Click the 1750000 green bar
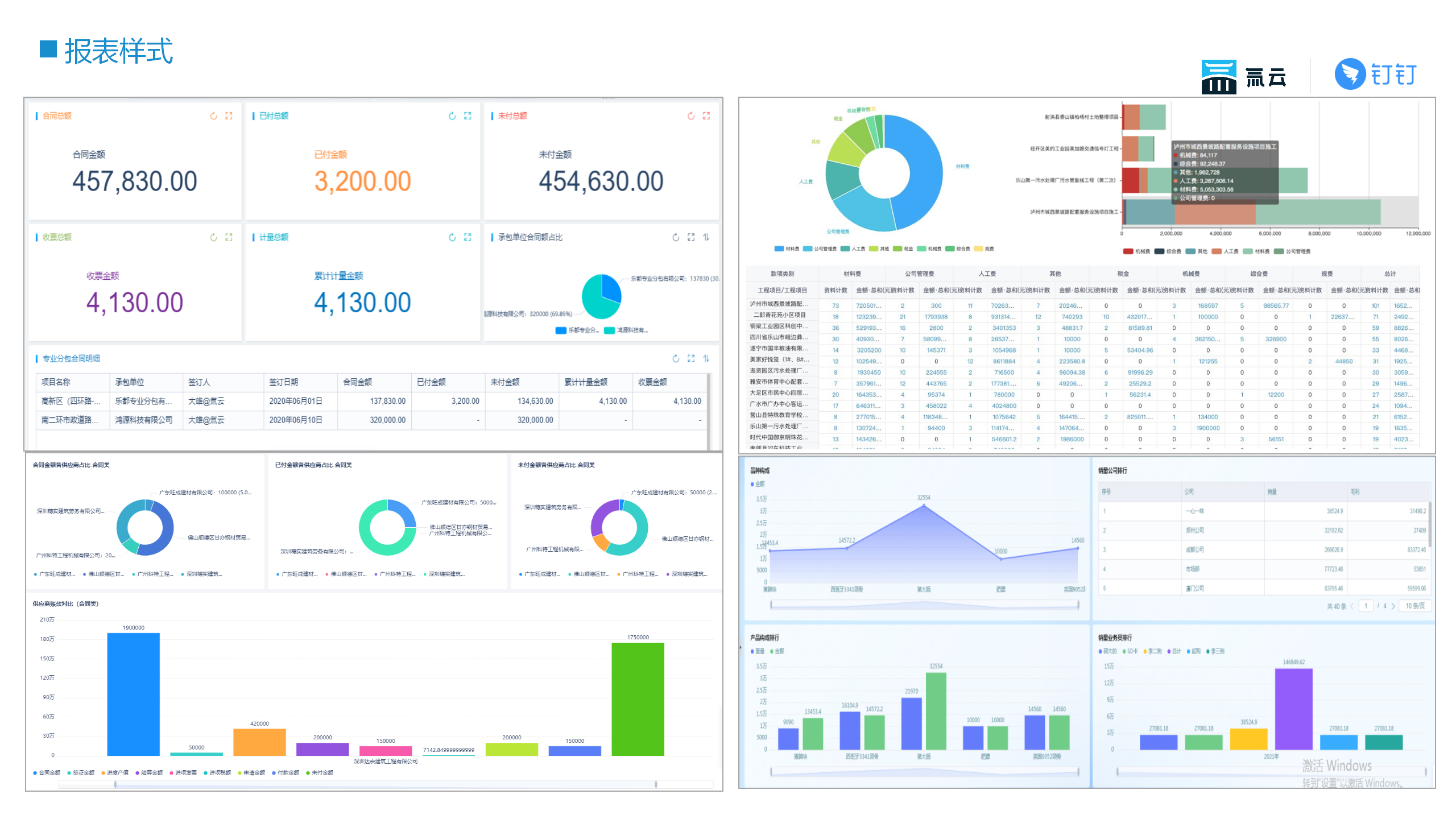The image size is (1456, 819). click(x=638, y=700)
